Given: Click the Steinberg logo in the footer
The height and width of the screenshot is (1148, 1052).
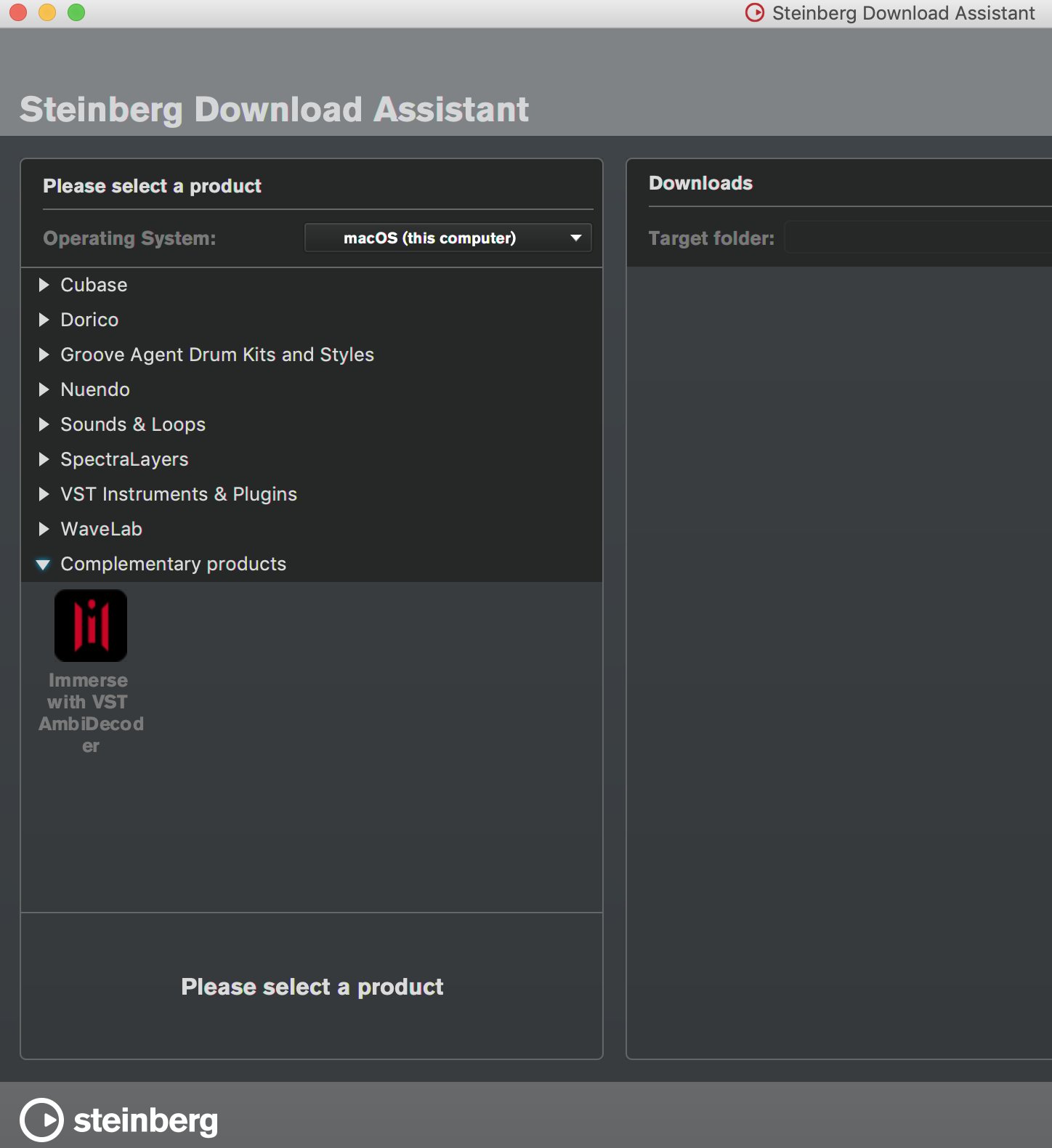Looking at the screenshot, I should [x=119, y=1120].
